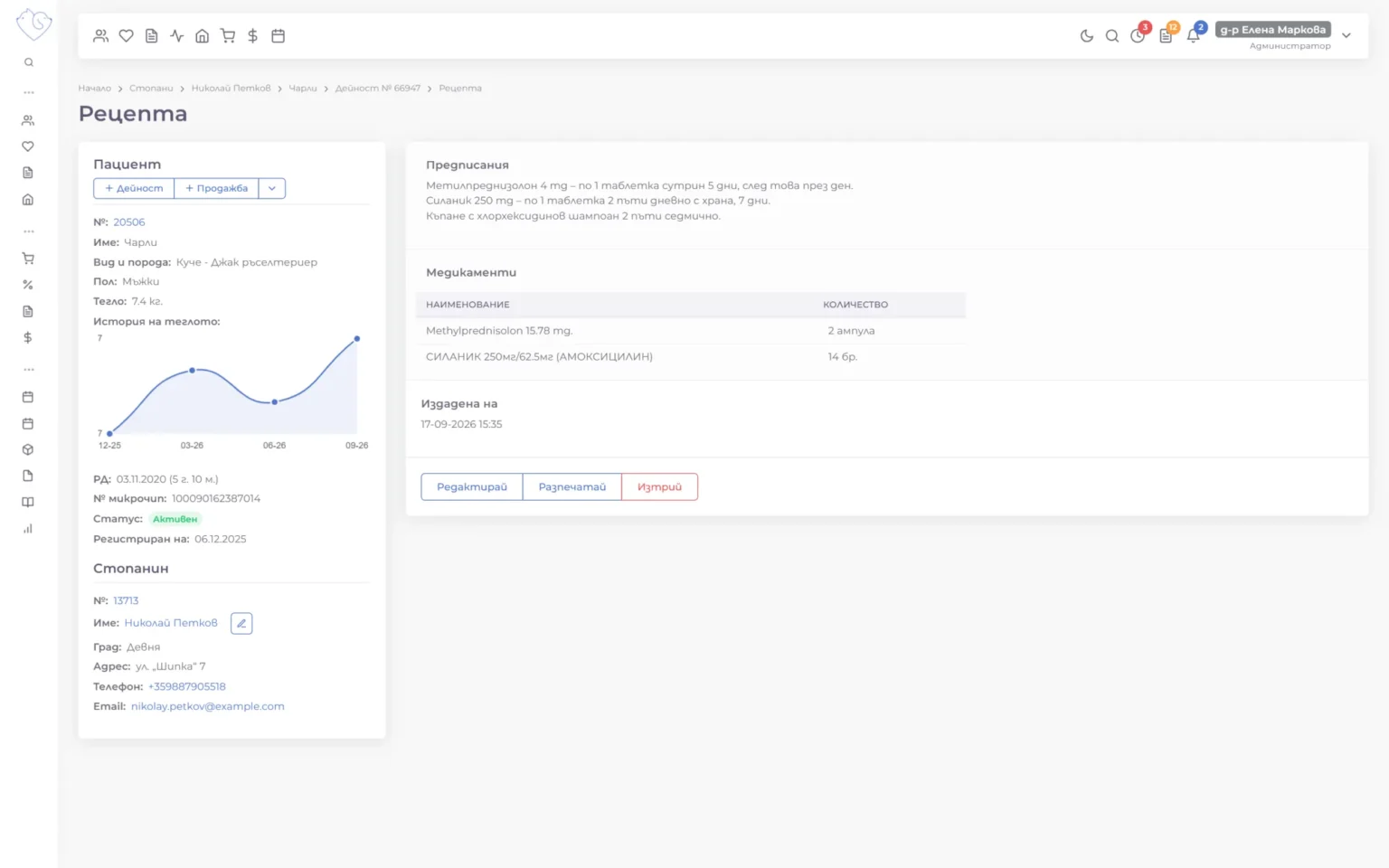The width and height of the screenshot is (1389, 868).
Task: Click the Активен status badge
Action: 175,519
